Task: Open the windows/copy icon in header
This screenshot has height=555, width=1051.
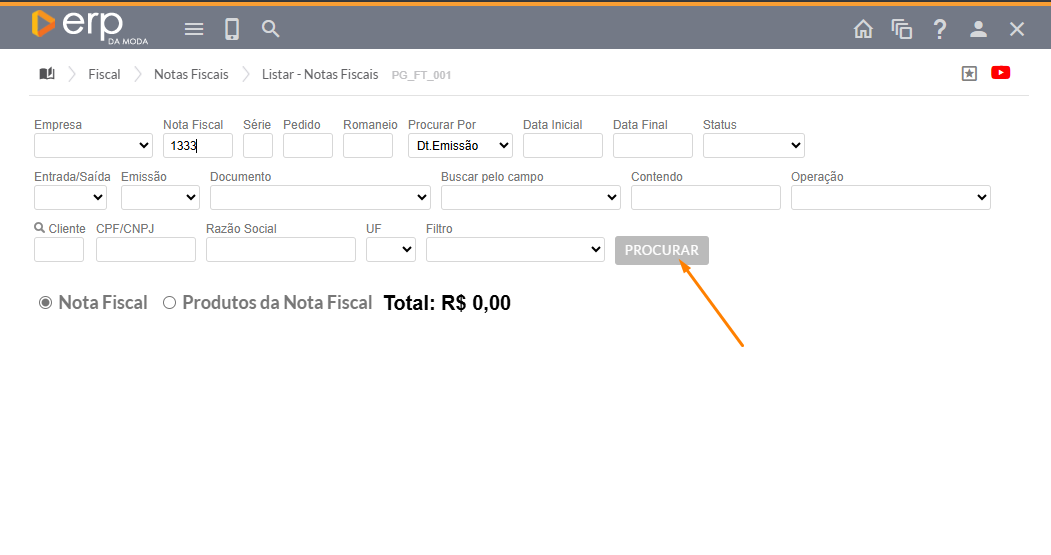Action: tap(902, 29)
